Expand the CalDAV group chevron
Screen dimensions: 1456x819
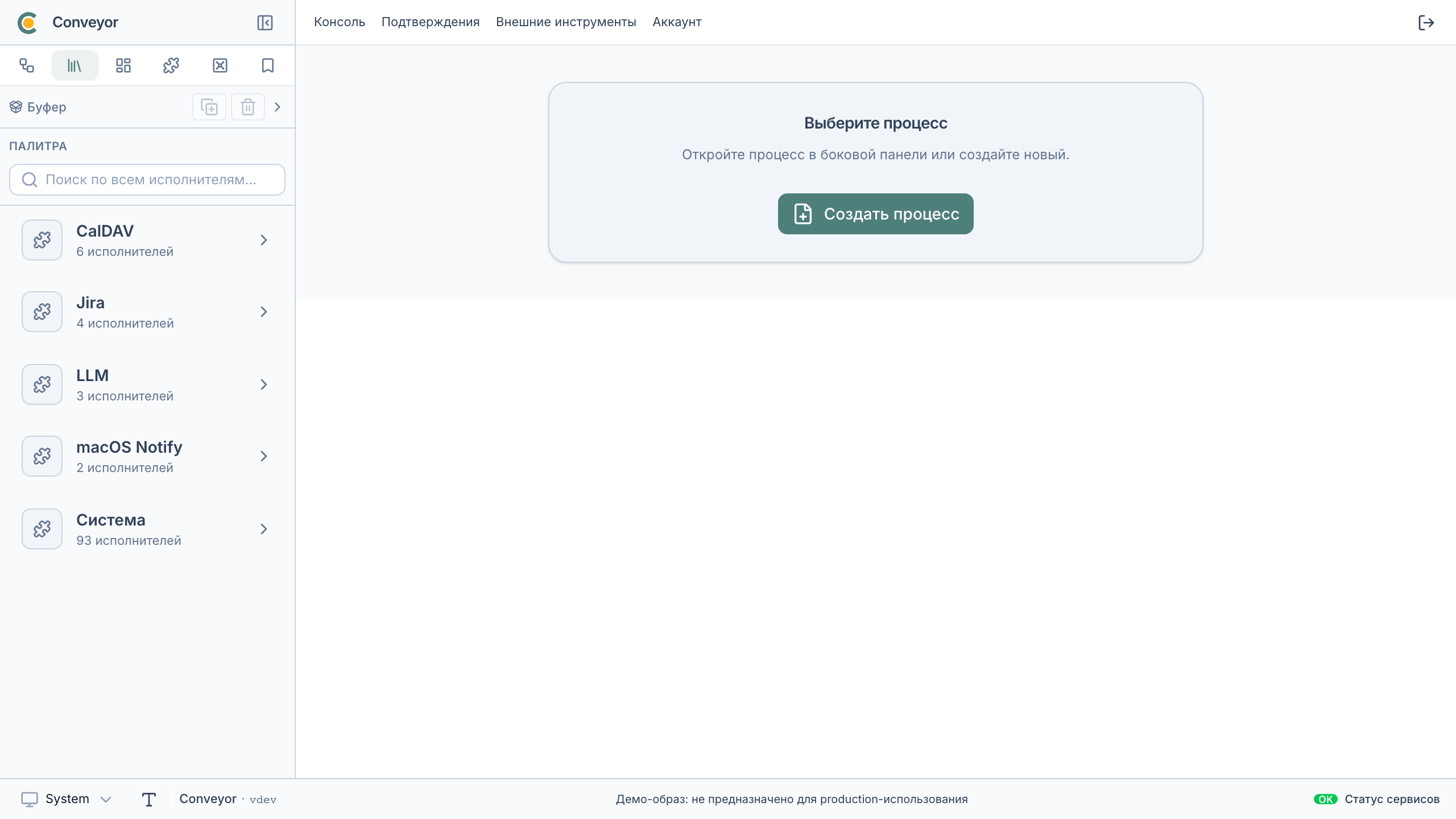(x=264, y=240)
